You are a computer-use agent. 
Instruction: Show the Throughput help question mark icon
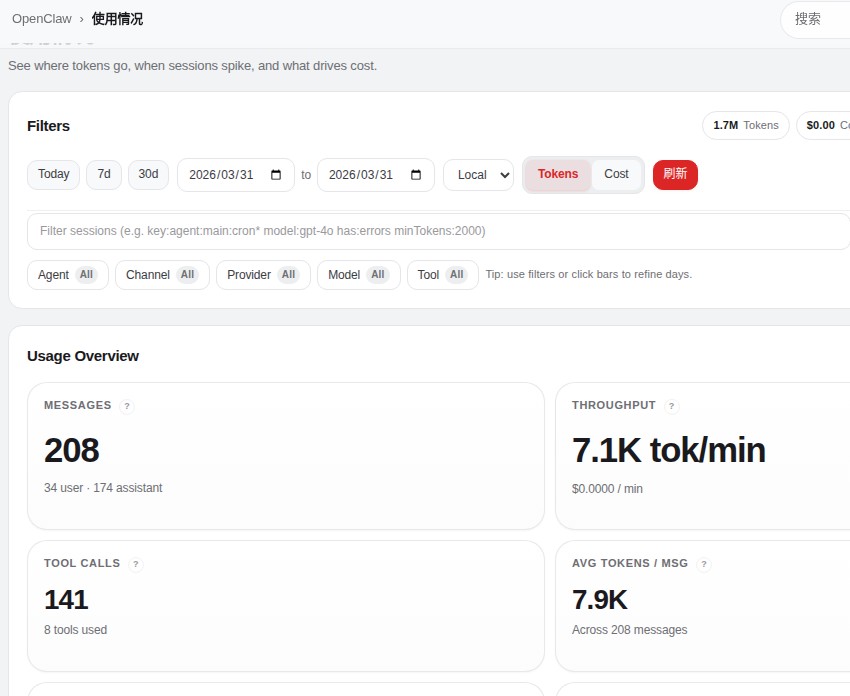coord(672,406)
